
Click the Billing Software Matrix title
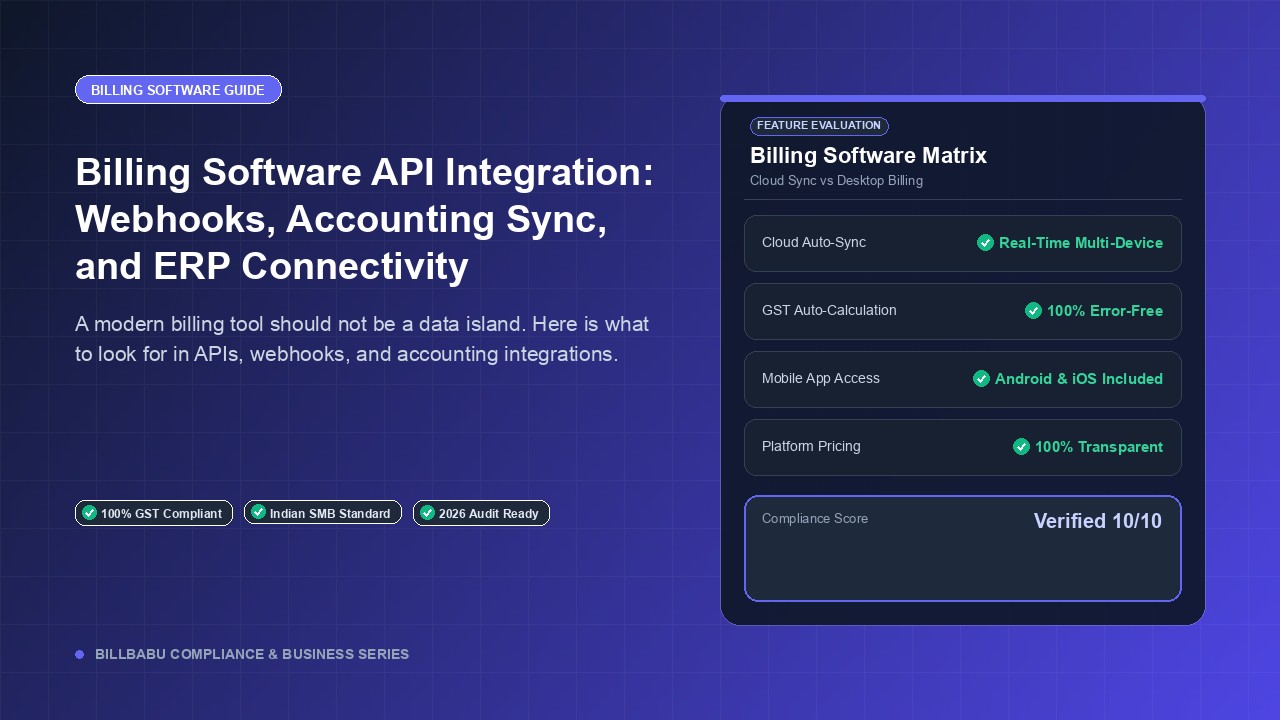pos(868,156)
